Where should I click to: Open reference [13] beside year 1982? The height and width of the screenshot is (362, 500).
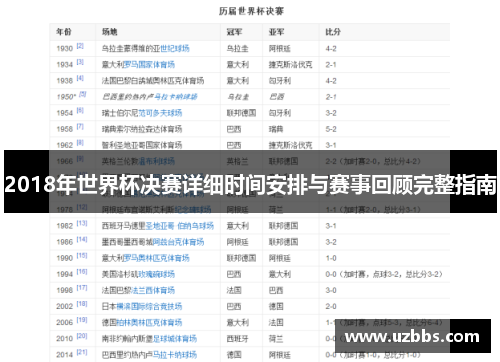[82, 223]
